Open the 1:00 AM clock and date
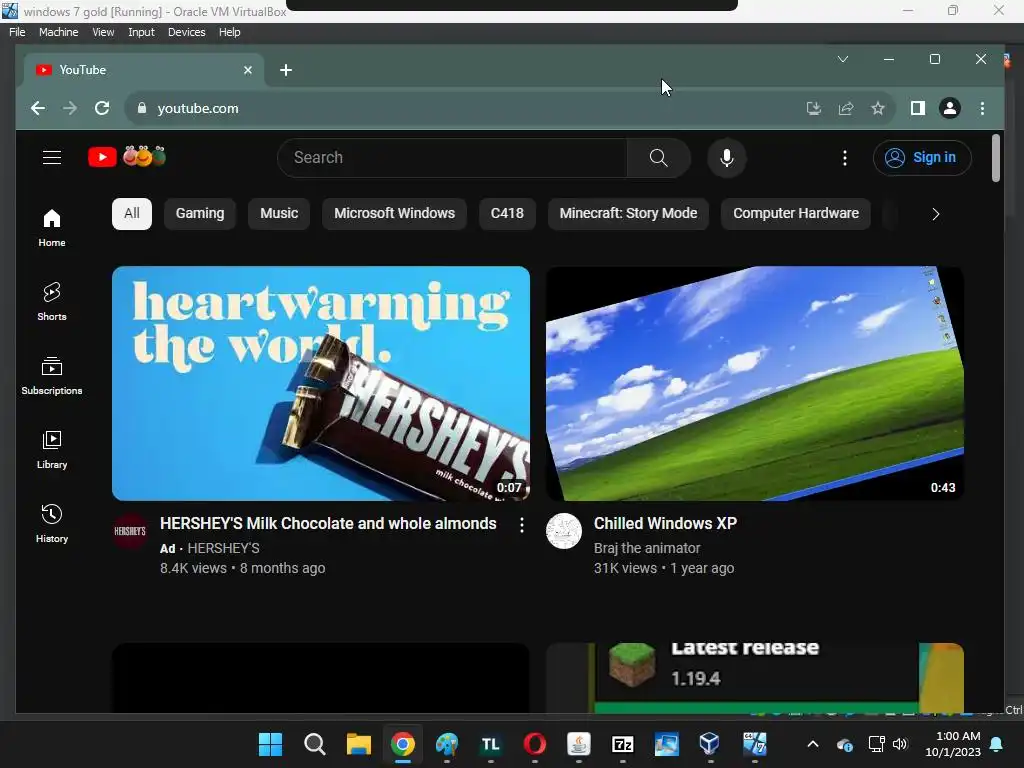Image resolution: width=1024 pixels, height=768 pixels. (x=953, y=744)
